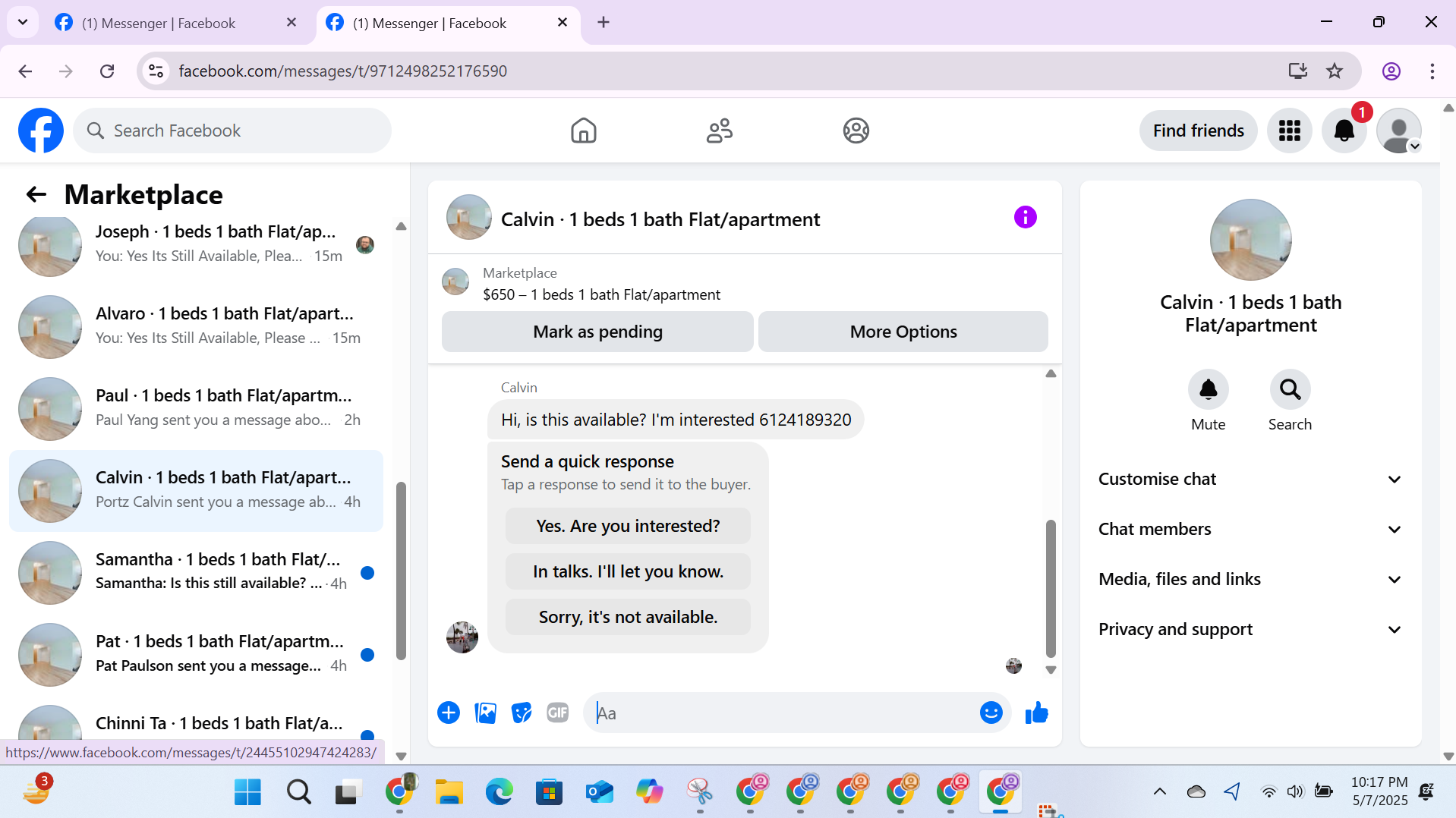
Task: Bookmark this page with the star icon
Action: (1334, 71)
